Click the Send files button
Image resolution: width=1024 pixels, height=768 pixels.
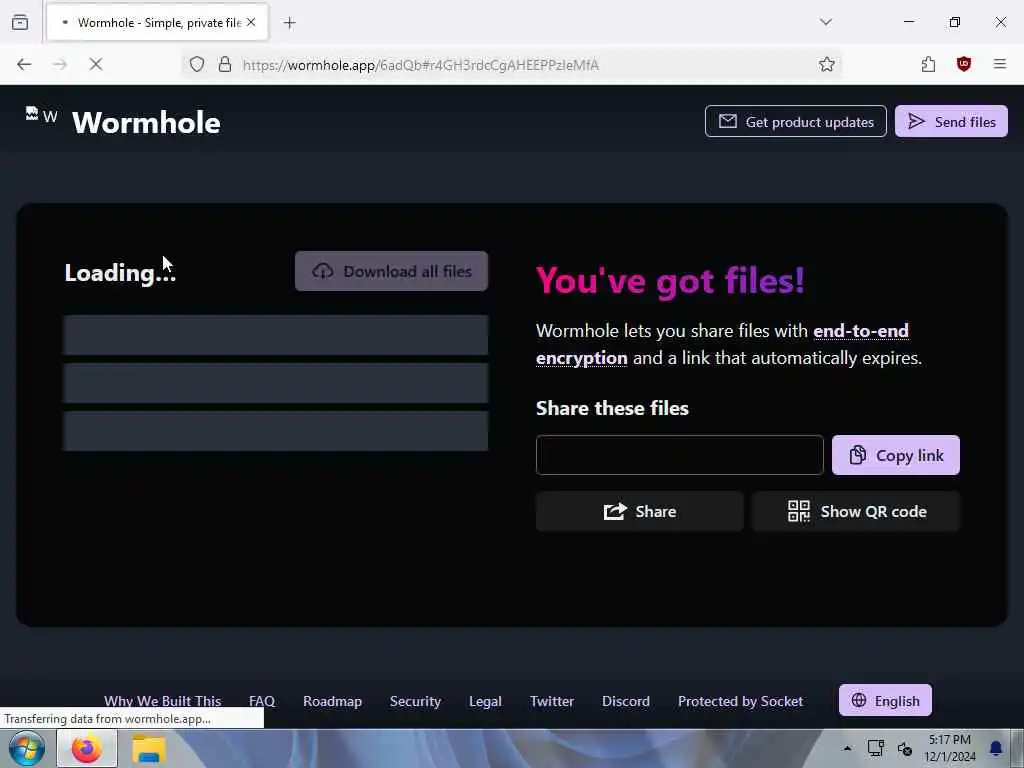click(951, 121)
